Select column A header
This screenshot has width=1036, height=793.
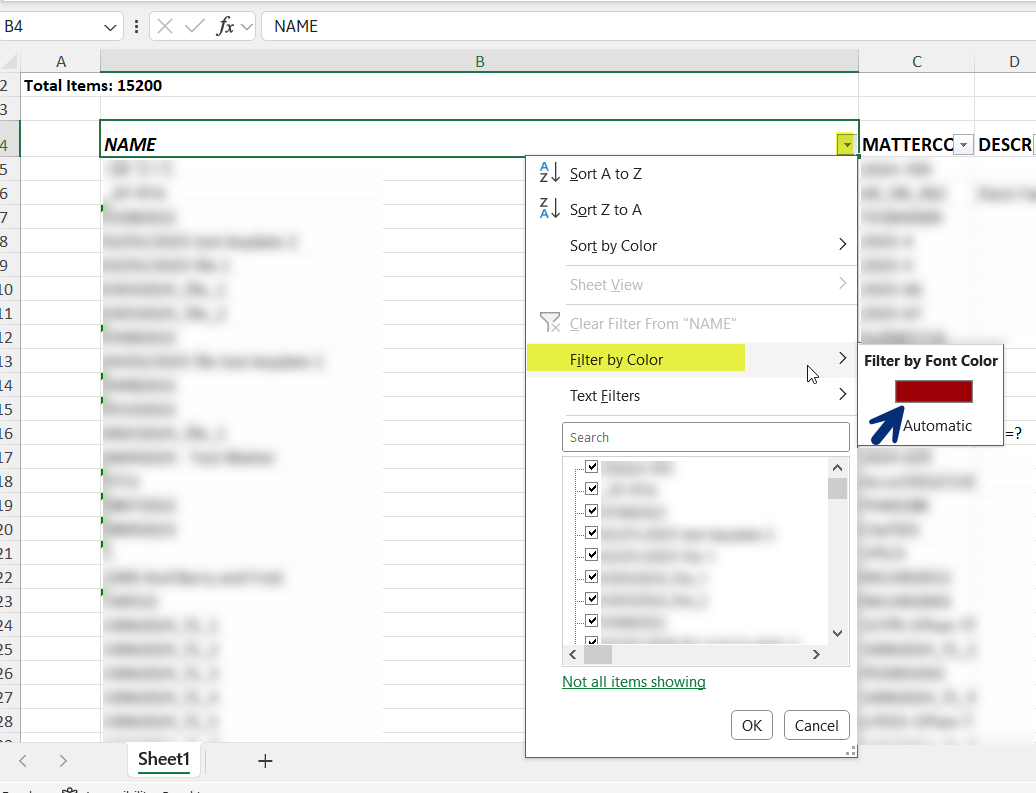click(x=61, y=61)
